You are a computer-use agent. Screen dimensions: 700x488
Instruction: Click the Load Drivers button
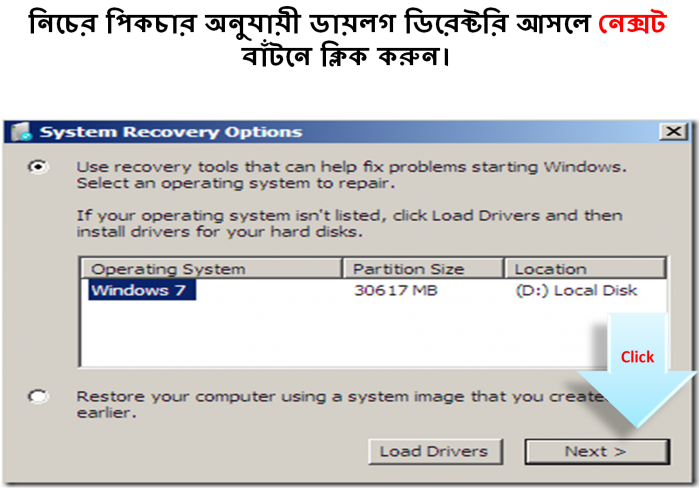click(435, 452)
